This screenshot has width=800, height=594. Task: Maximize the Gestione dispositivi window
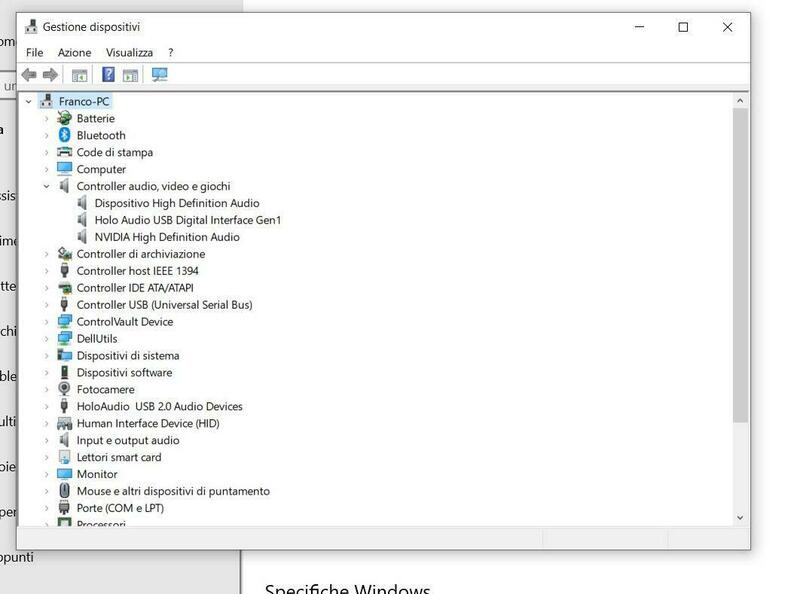683,27
